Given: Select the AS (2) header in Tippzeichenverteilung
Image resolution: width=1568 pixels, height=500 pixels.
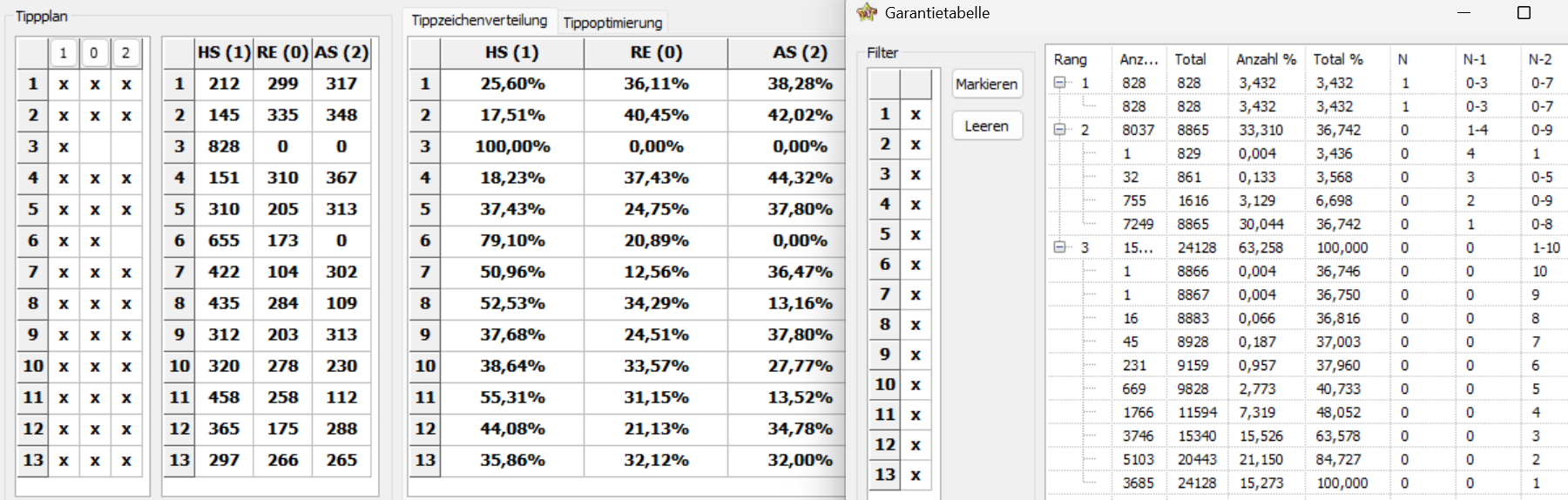Looking at the screenshot, I should [x=799, y=52].
